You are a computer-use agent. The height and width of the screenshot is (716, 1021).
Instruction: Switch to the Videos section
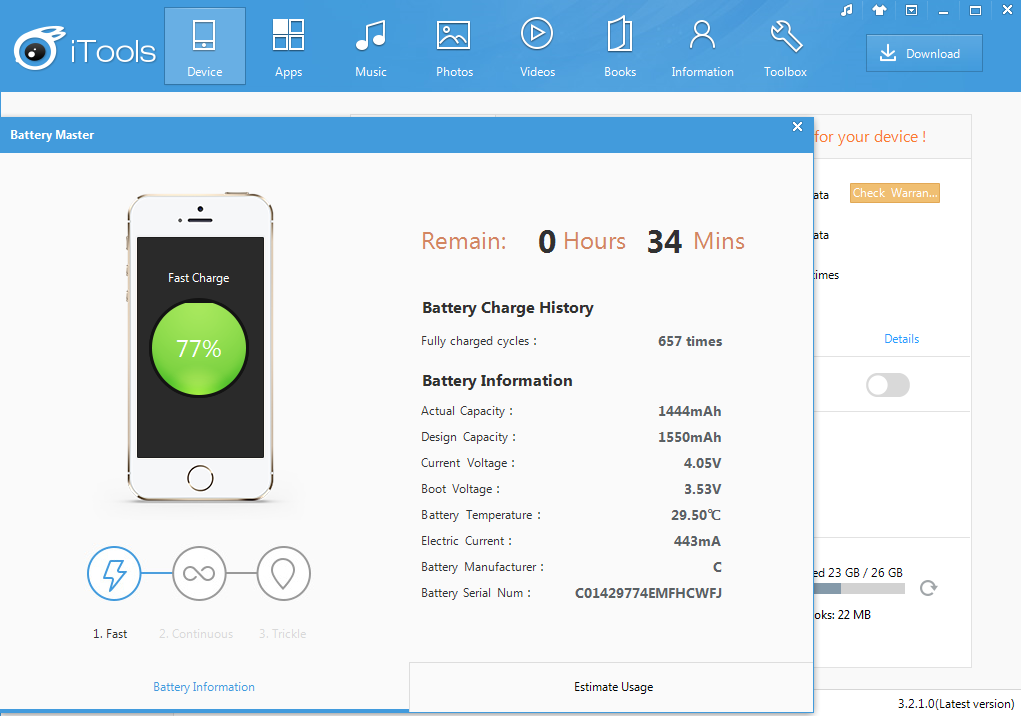[537, 46]
